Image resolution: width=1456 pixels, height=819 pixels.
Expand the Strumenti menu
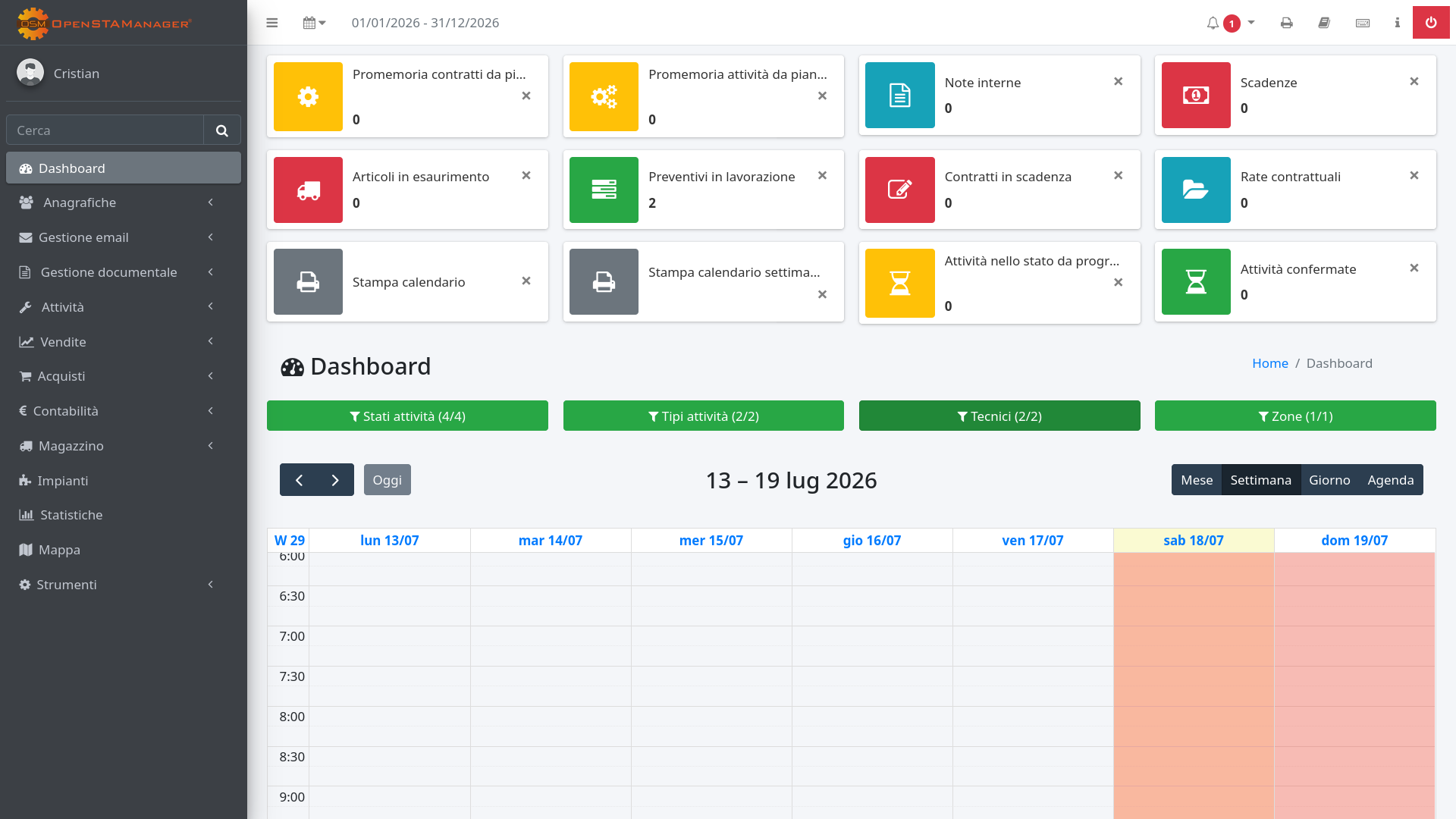124,585
